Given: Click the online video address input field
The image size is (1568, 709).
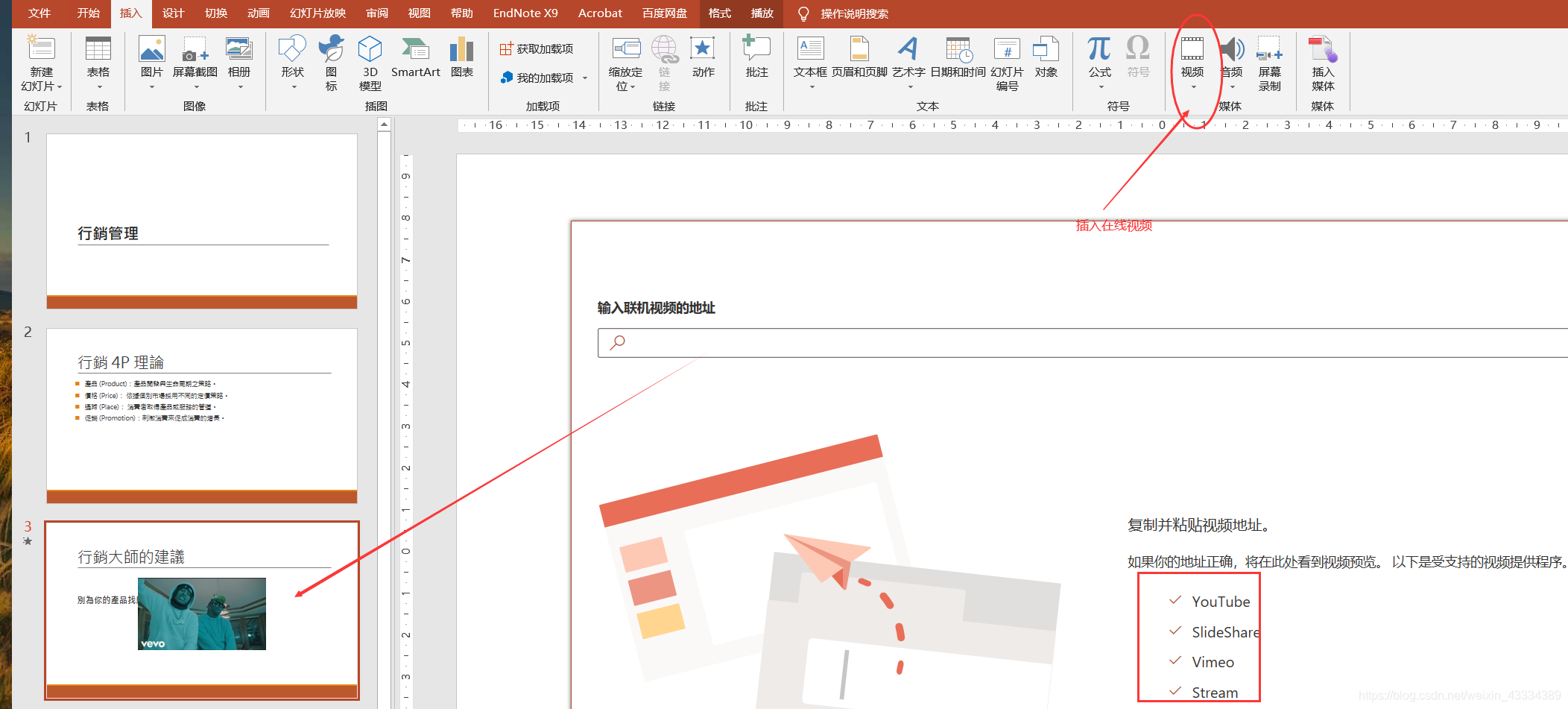Looking at the screenshot, I should point(1082,343).
